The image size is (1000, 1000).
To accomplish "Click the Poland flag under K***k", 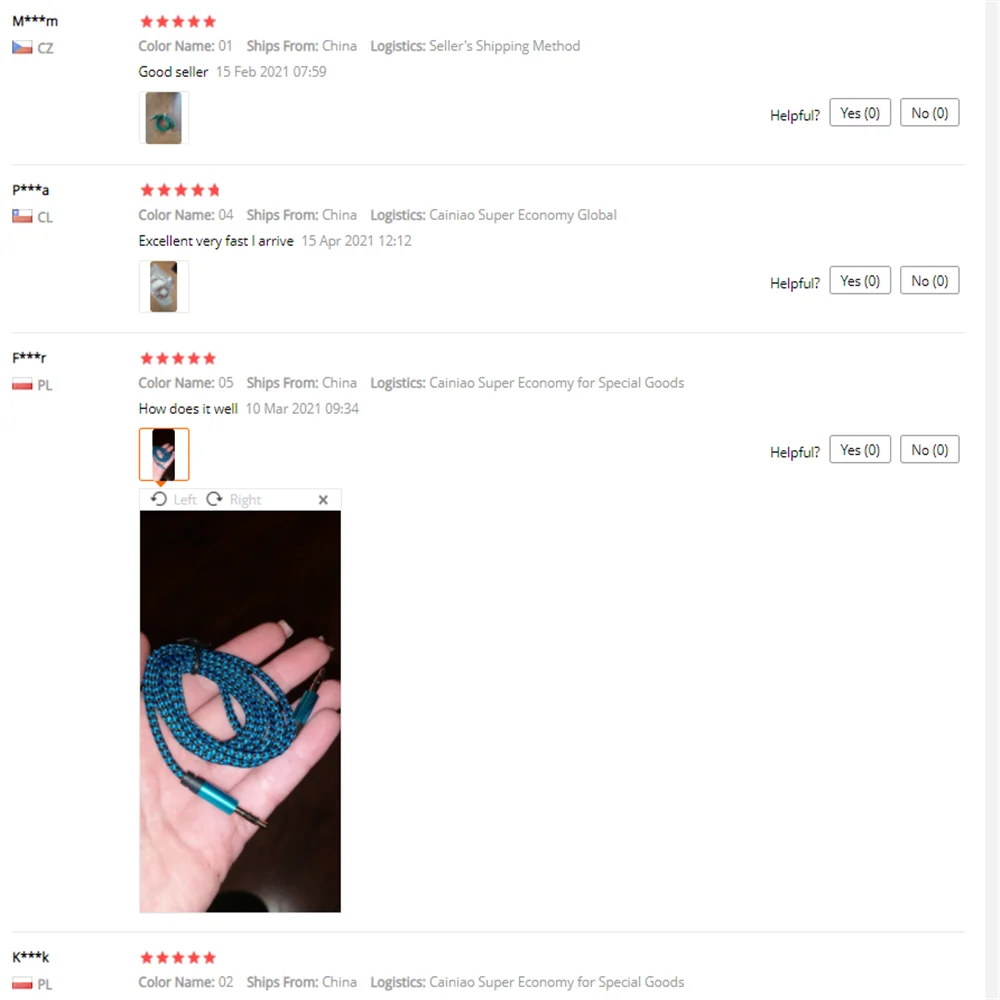I will coord(22,983).
